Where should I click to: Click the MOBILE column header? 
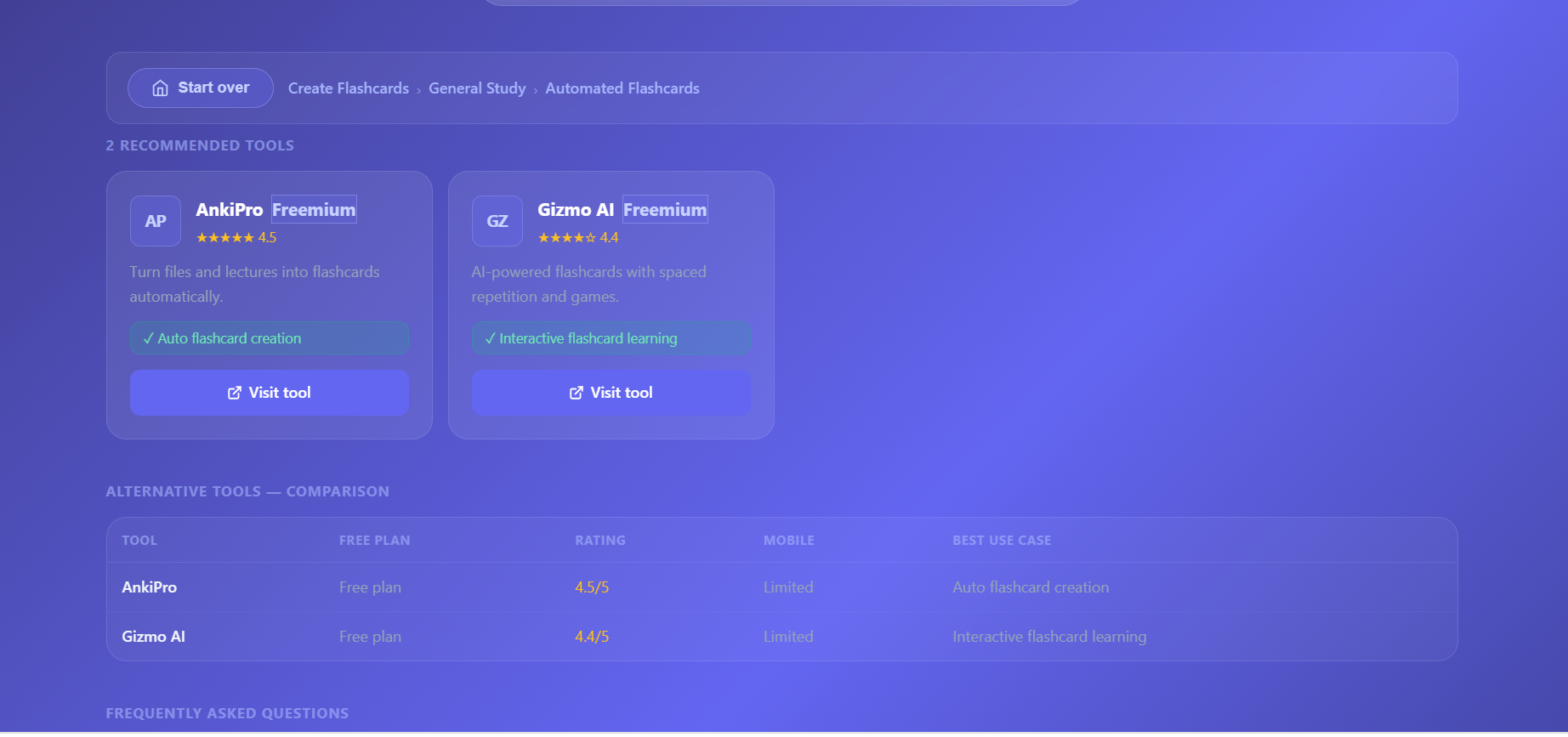789,541
